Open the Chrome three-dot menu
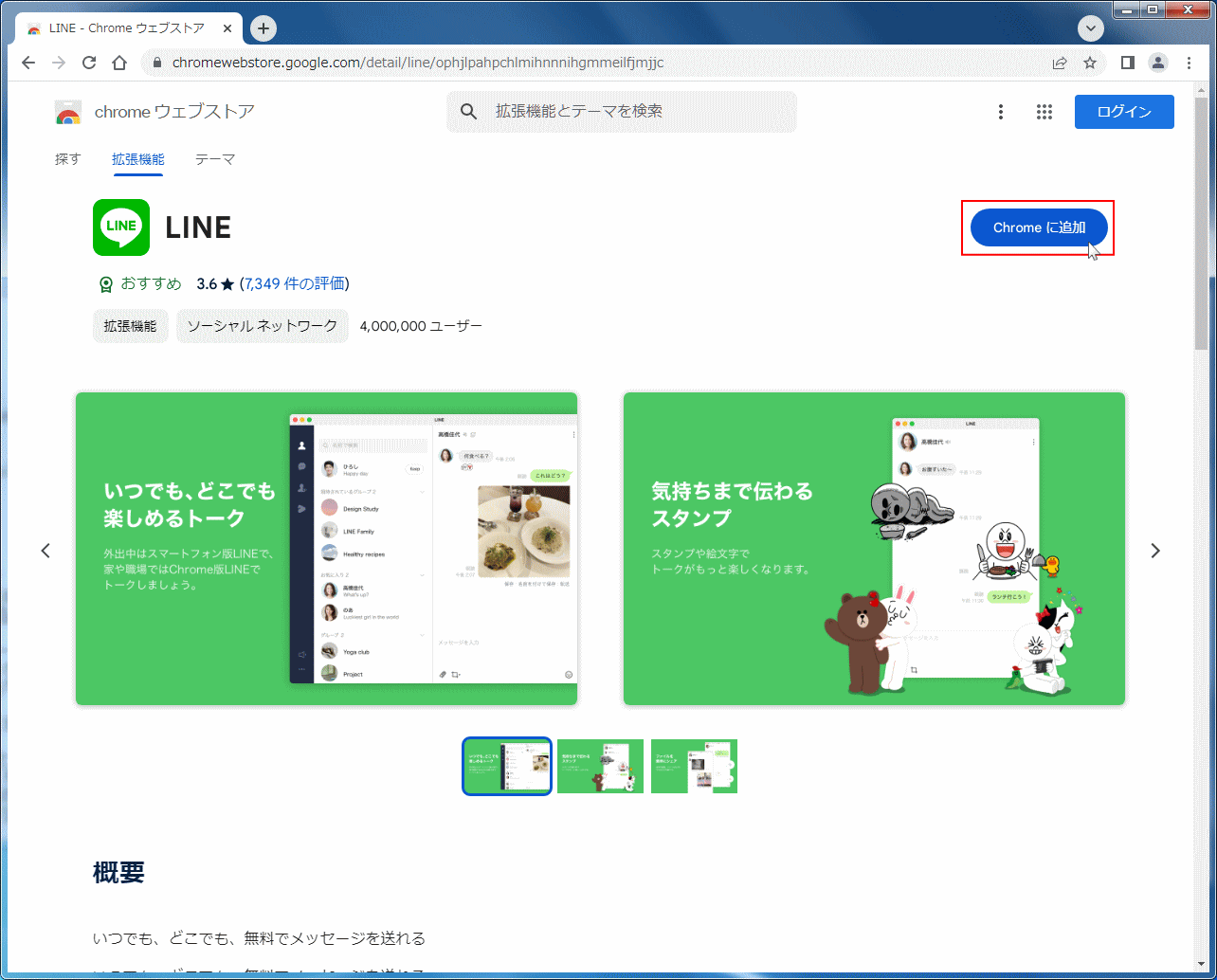This screenshot has height=980, width=1217. (1190, 63)
